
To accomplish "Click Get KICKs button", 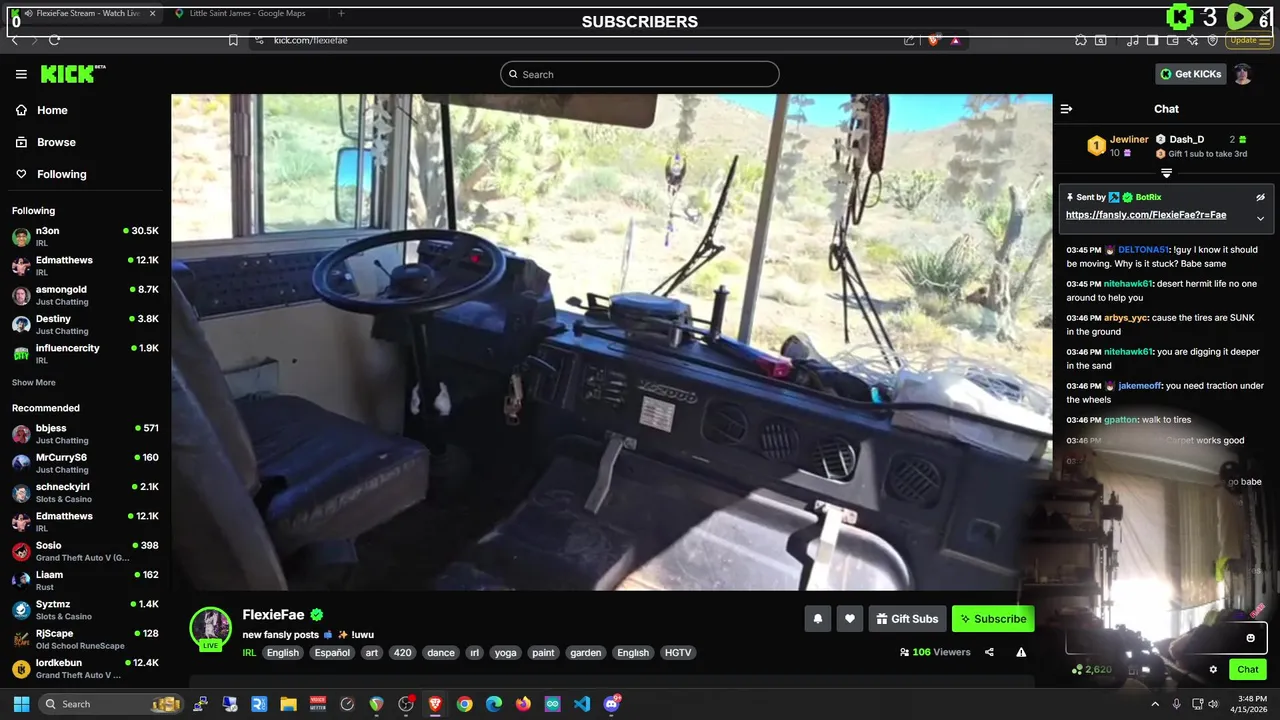I will tap(1190, 74).
